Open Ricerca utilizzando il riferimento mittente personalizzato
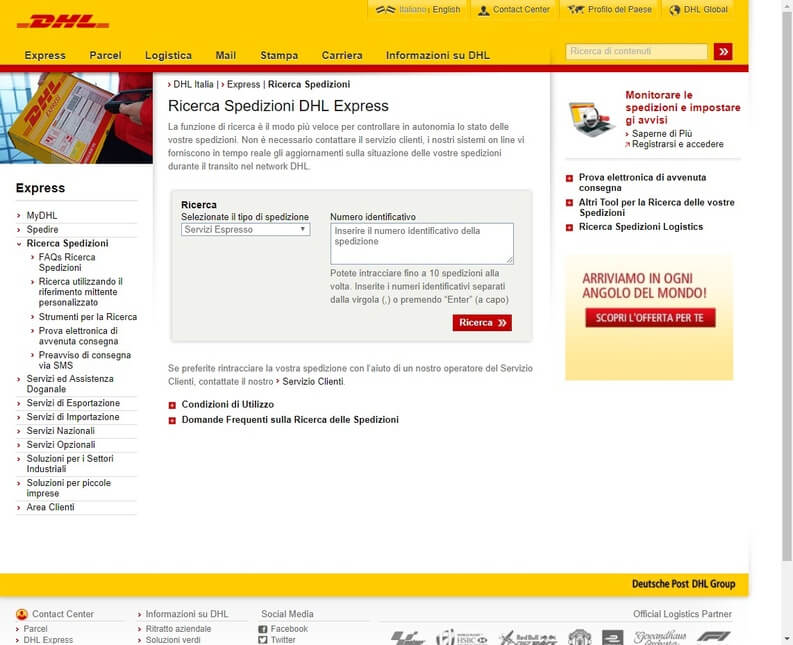The width and height of the screenshot is (793, 645). tap(80, 292)
